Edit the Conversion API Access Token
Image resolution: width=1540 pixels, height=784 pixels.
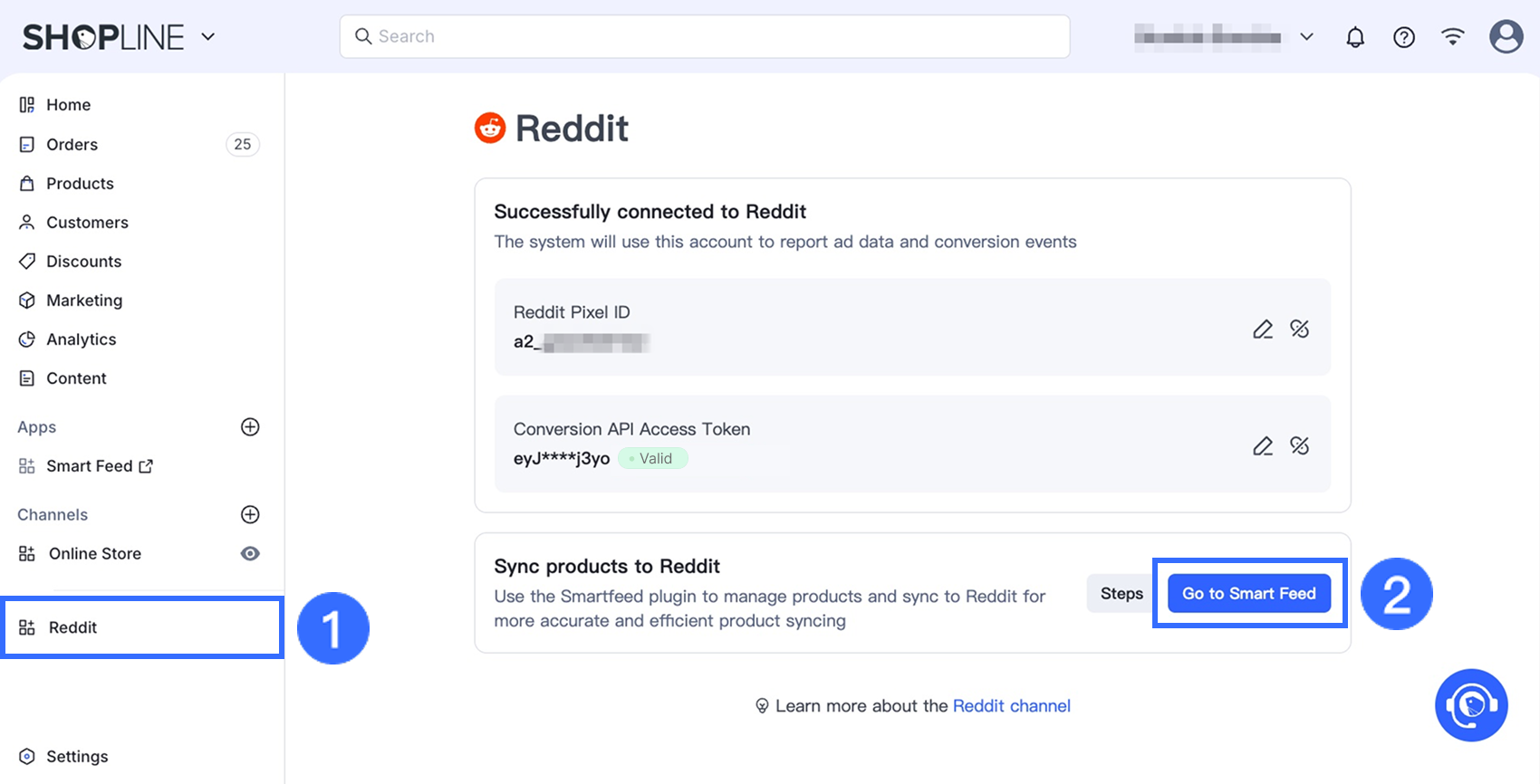(x=1263, y=446)
